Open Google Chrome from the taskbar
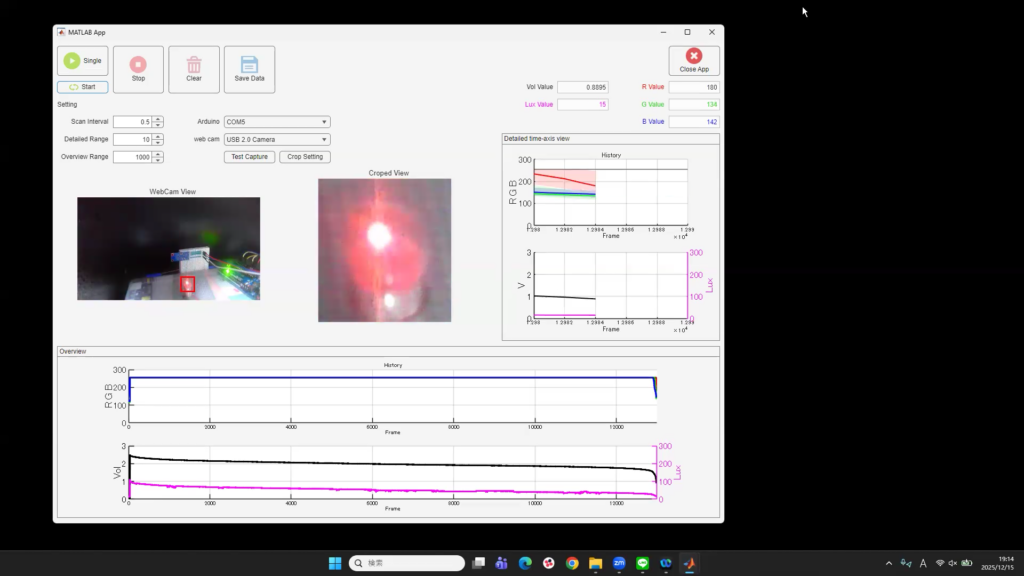Viewport: 1024px width, 576px height. (572, 563)
